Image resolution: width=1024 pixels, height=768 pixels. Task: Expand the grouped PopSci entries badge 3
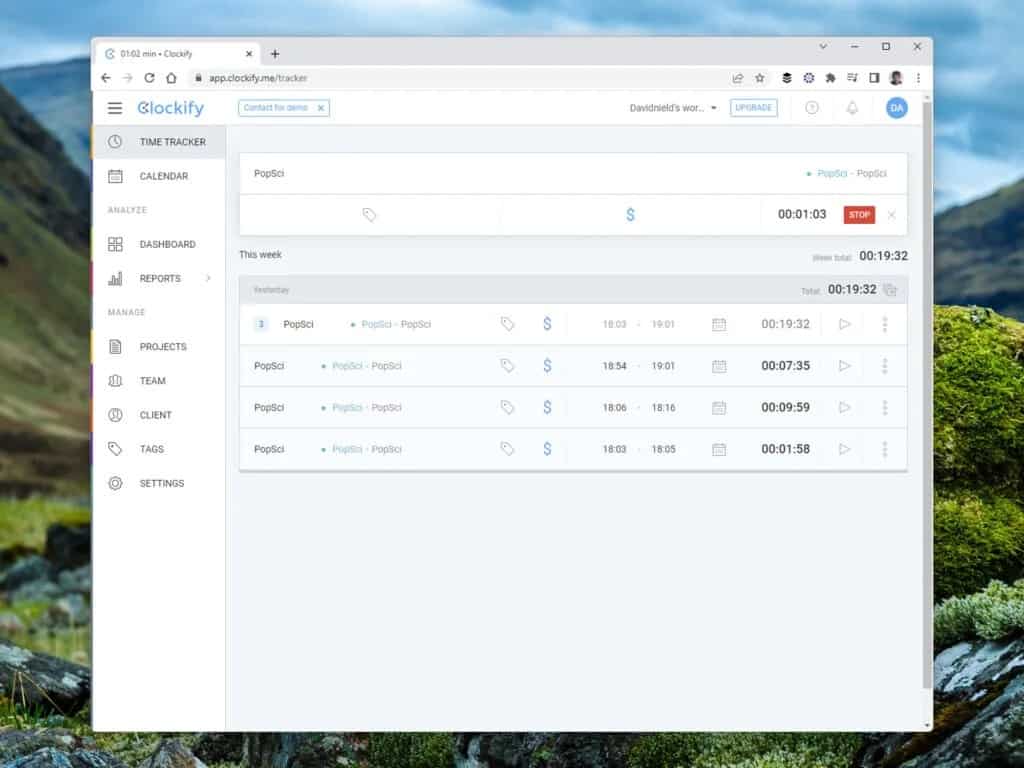261,324
